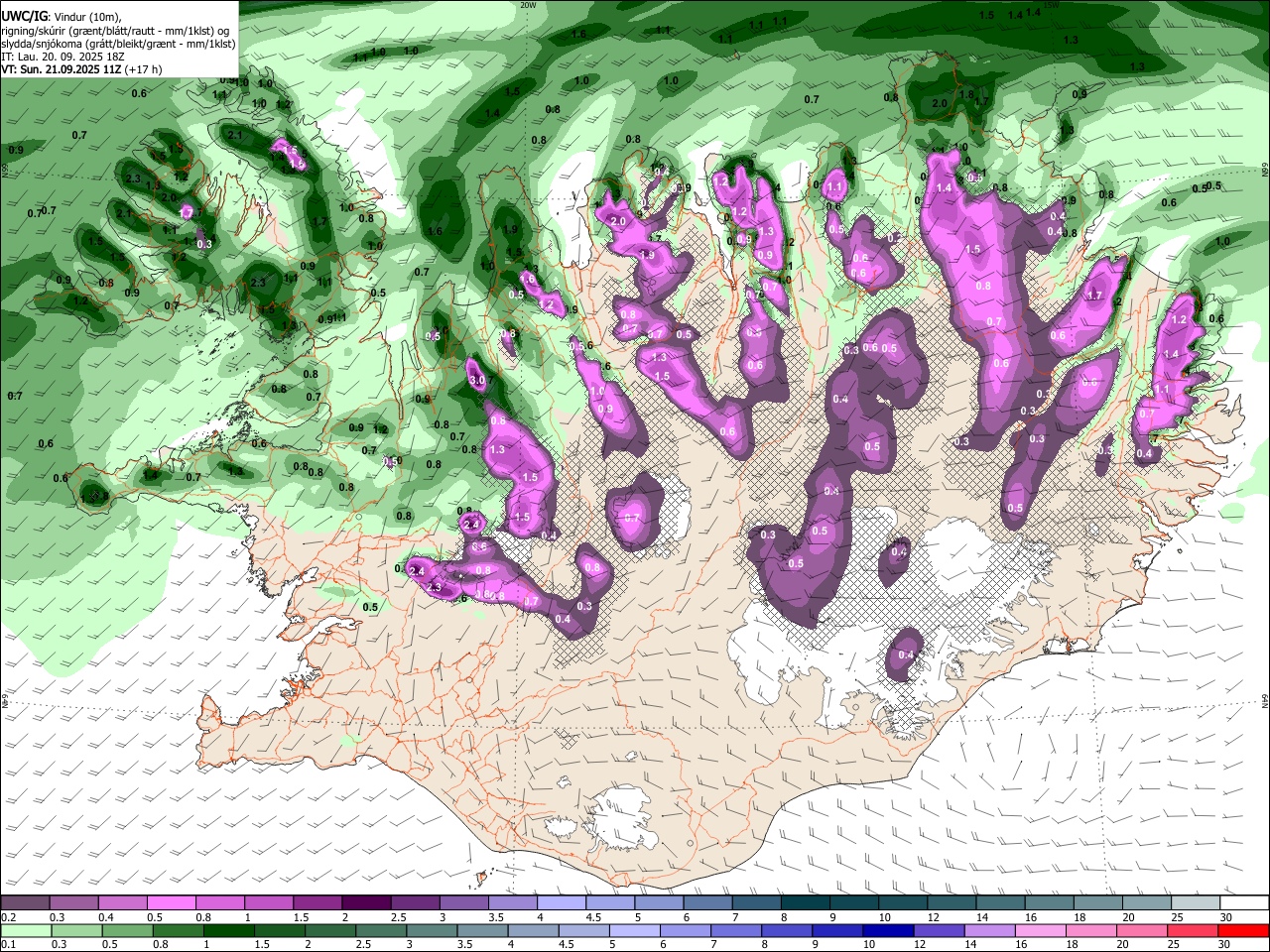Select the 3.5–4 lavender snow swatch

point(512,903)
